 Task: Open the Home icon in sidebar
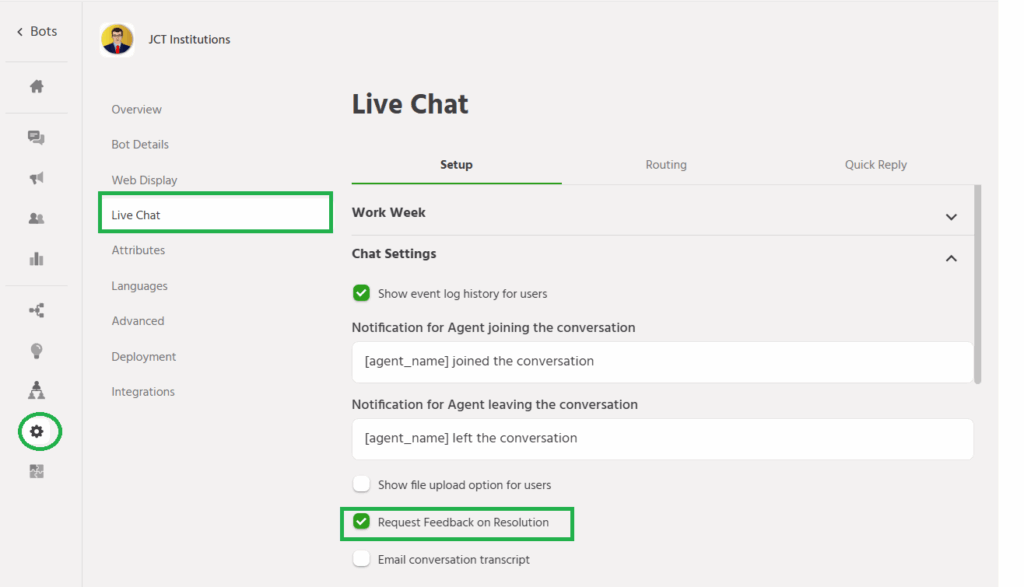pos(37,86)
